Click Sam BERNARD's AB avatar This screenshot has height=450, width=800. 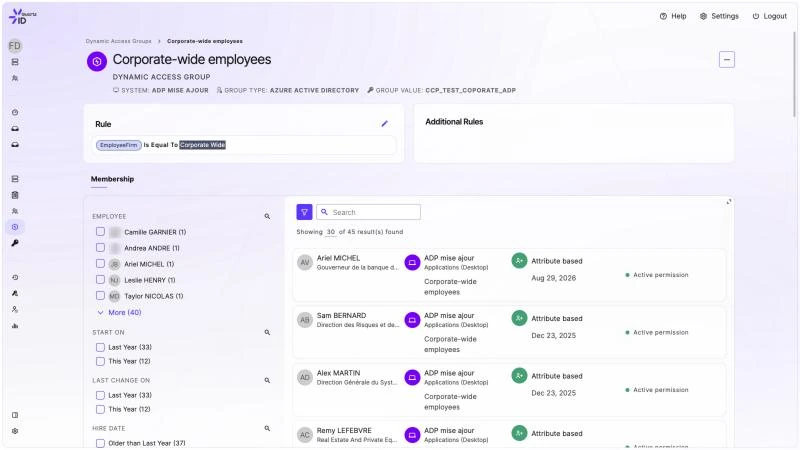(305, 320)
